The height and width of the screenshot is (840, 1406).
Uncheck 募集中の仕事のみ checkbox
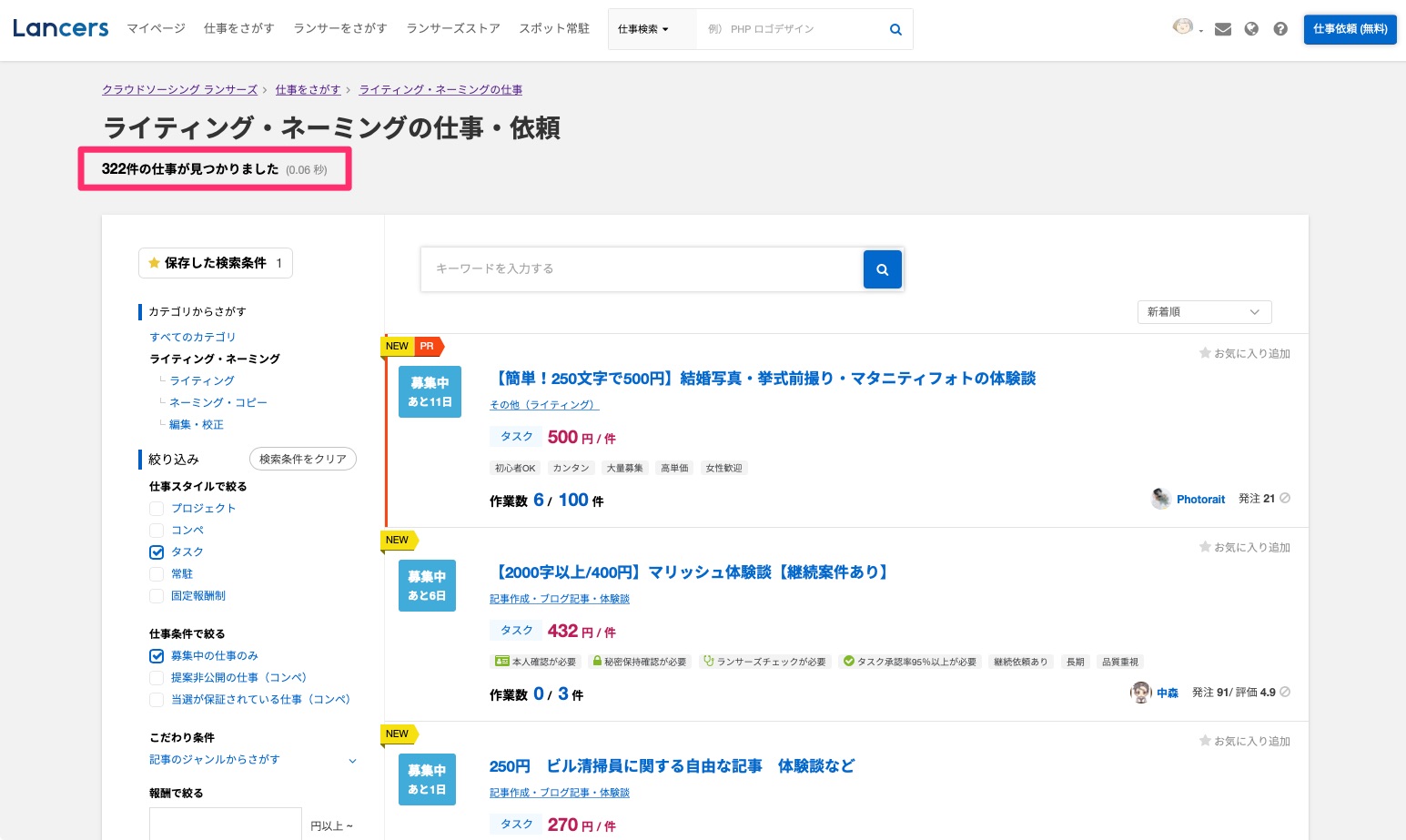click(157, 656)
